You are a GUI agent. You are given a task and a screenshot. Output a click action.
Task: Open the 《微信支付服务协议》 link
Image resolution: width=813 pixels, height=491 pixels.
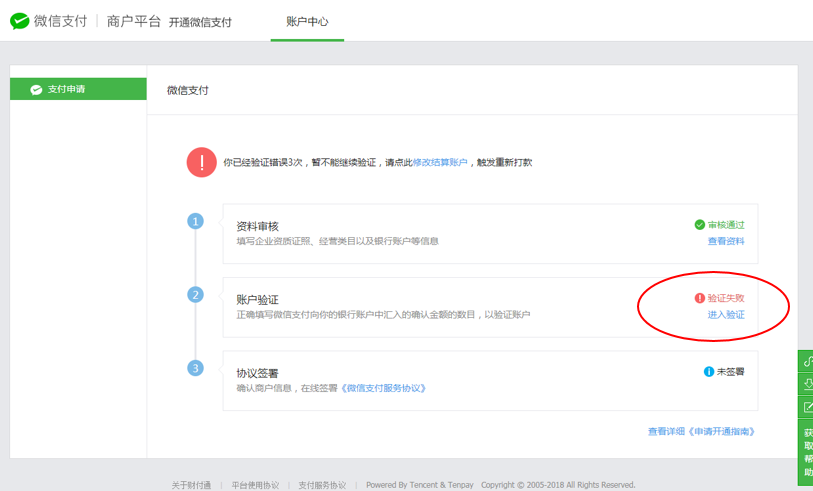pos(383,388)
